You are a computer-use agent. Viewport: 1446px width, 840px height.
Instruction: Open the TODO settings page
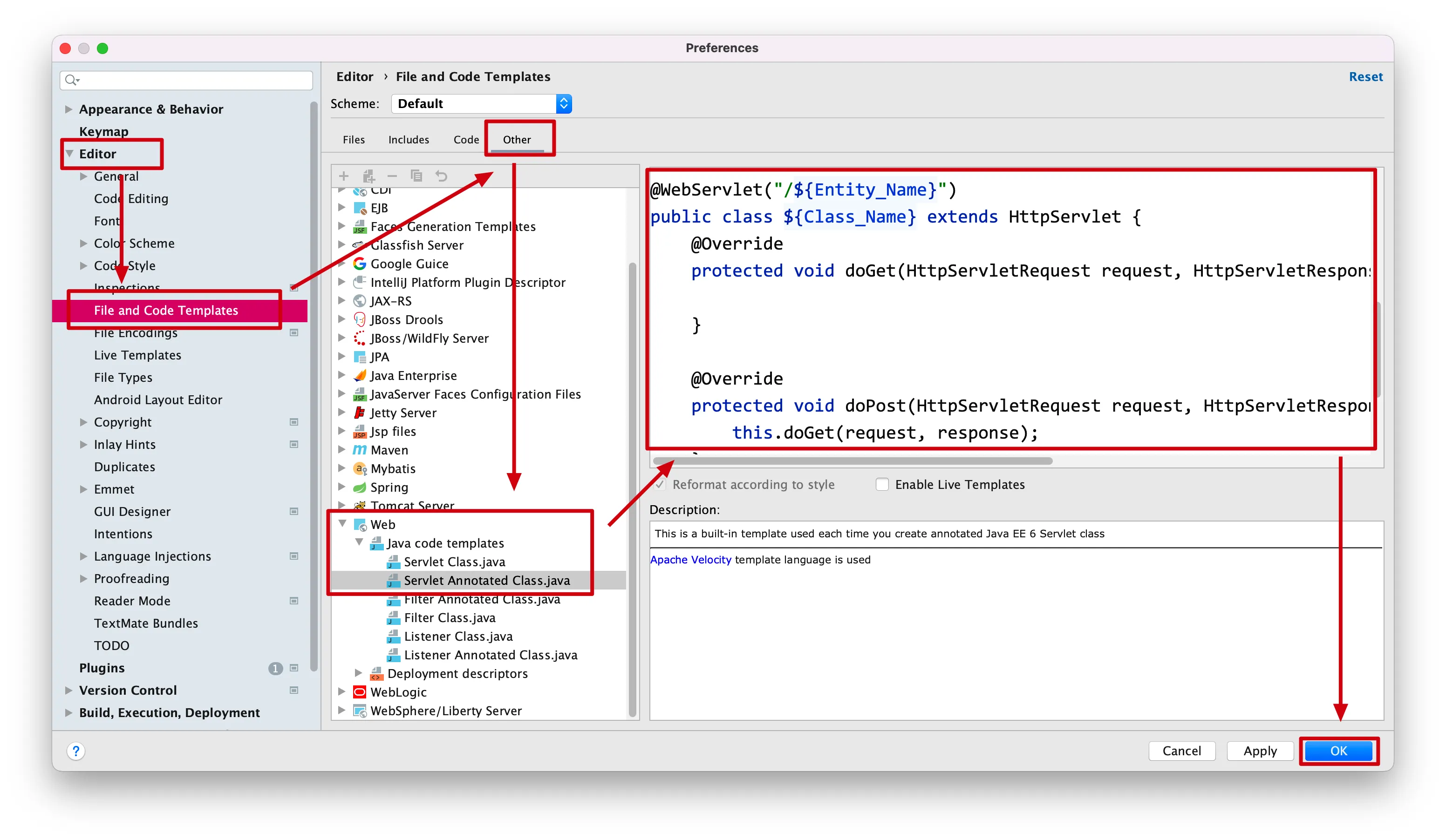coord(112,646)
